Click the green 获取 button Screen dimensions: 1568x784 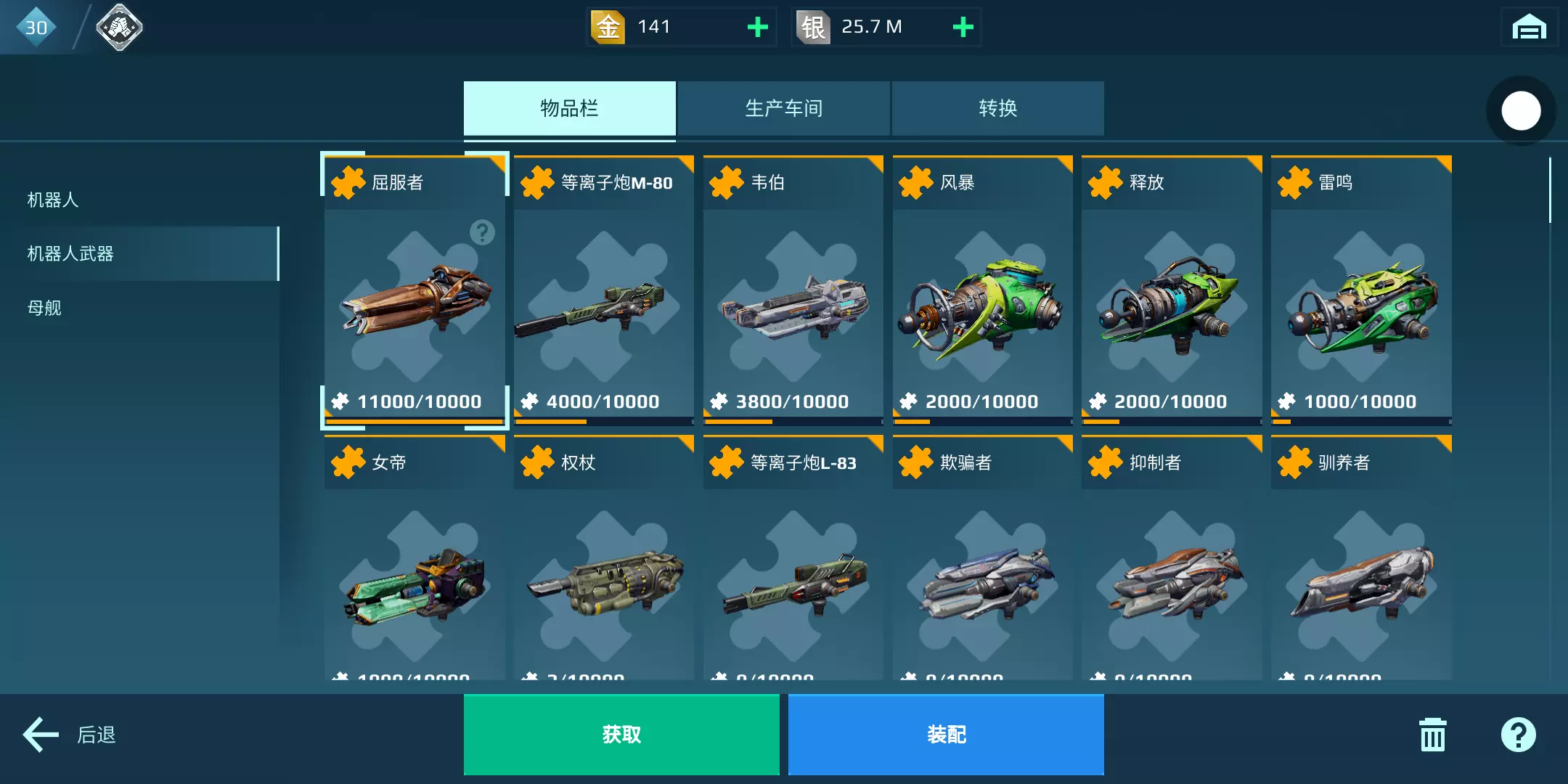(x=621, y=735)
